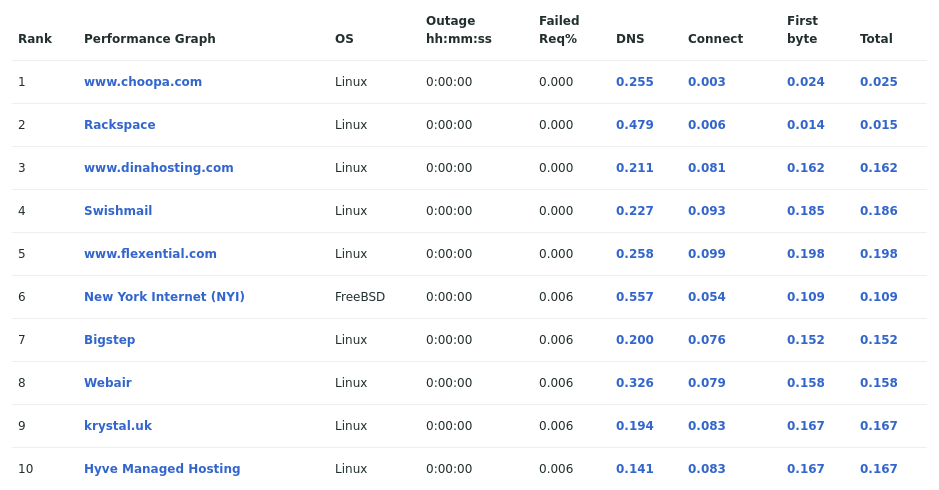Click First byte value 0.158 for Webair
This screenshot has height=490, width=939.
805,383
